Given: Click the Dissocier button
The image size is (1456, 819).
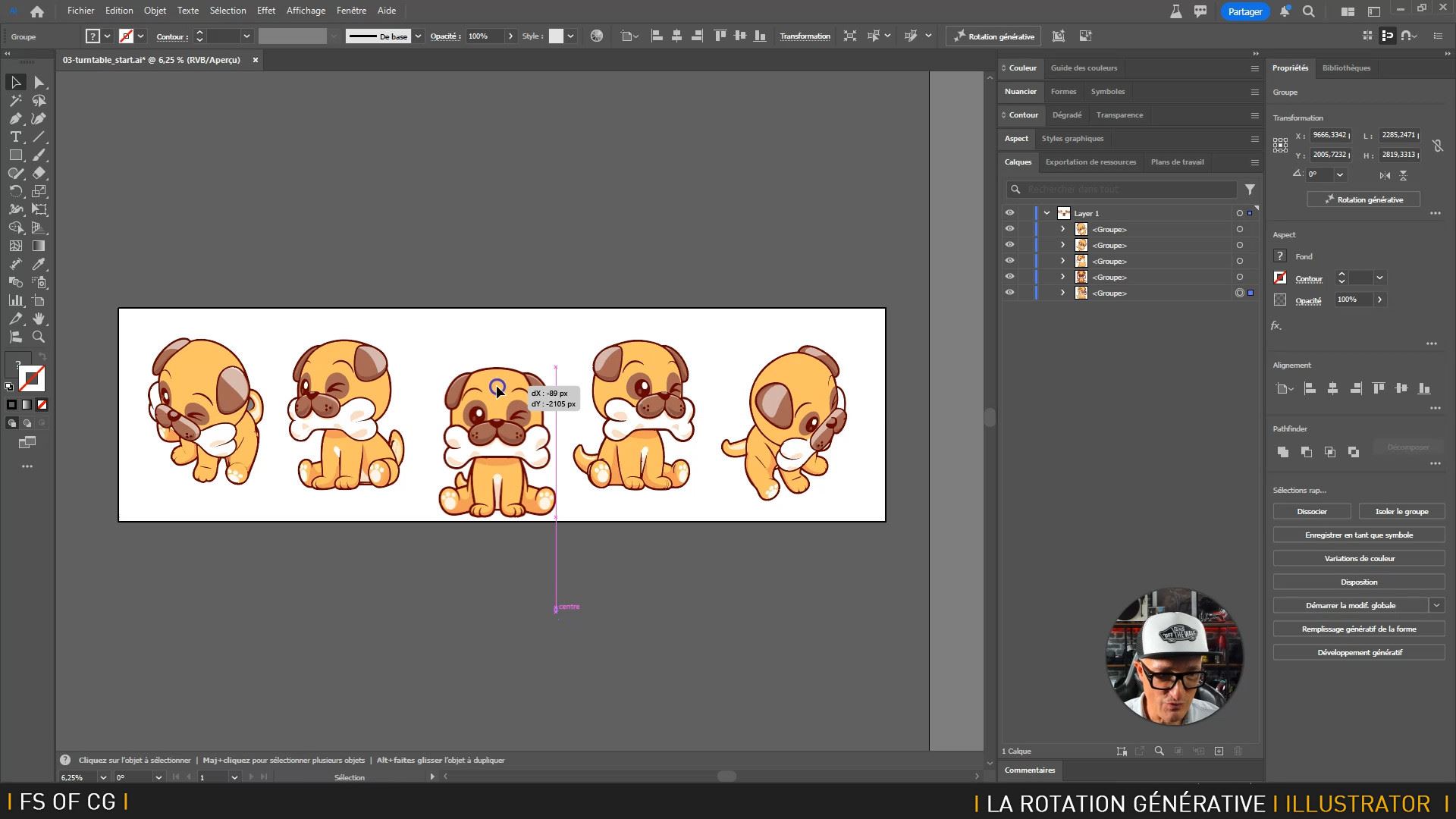Looking at the screenshot, I should [x=1311, y=511].
